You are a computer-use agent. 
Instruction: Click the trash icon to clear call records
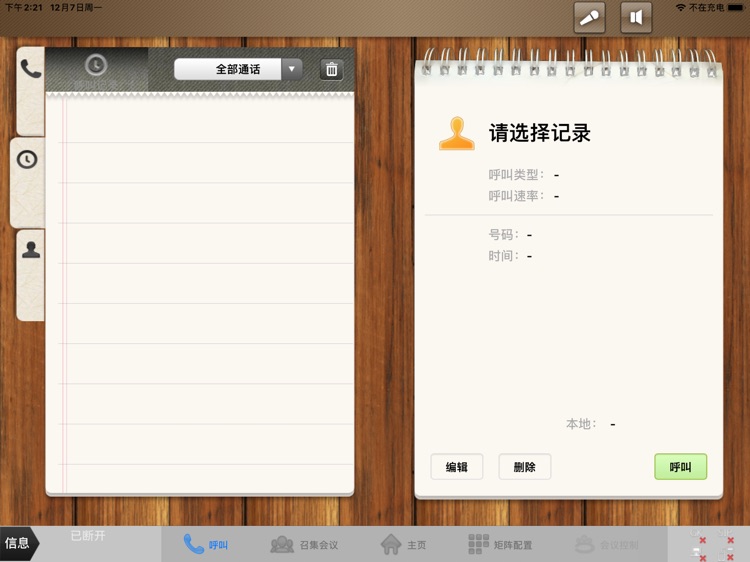331,70
